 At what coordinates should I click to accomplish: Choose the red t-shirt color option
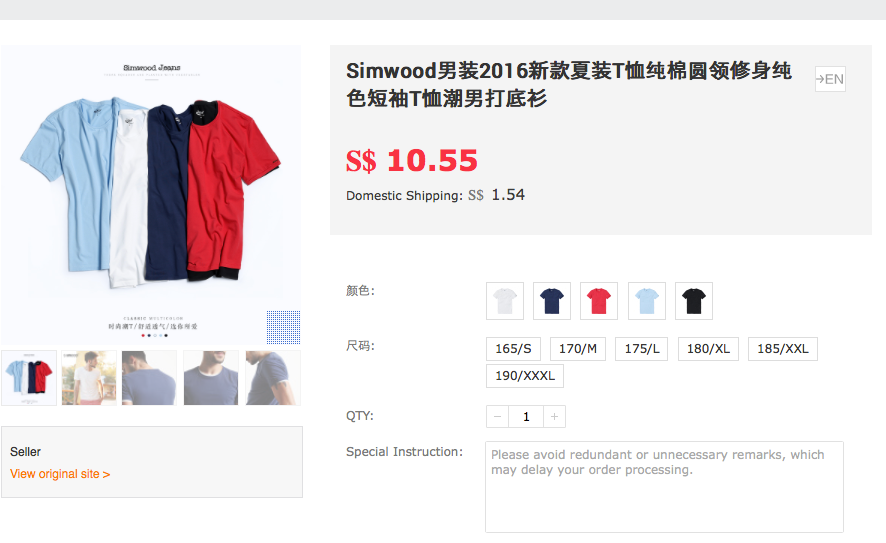(599, 301)
